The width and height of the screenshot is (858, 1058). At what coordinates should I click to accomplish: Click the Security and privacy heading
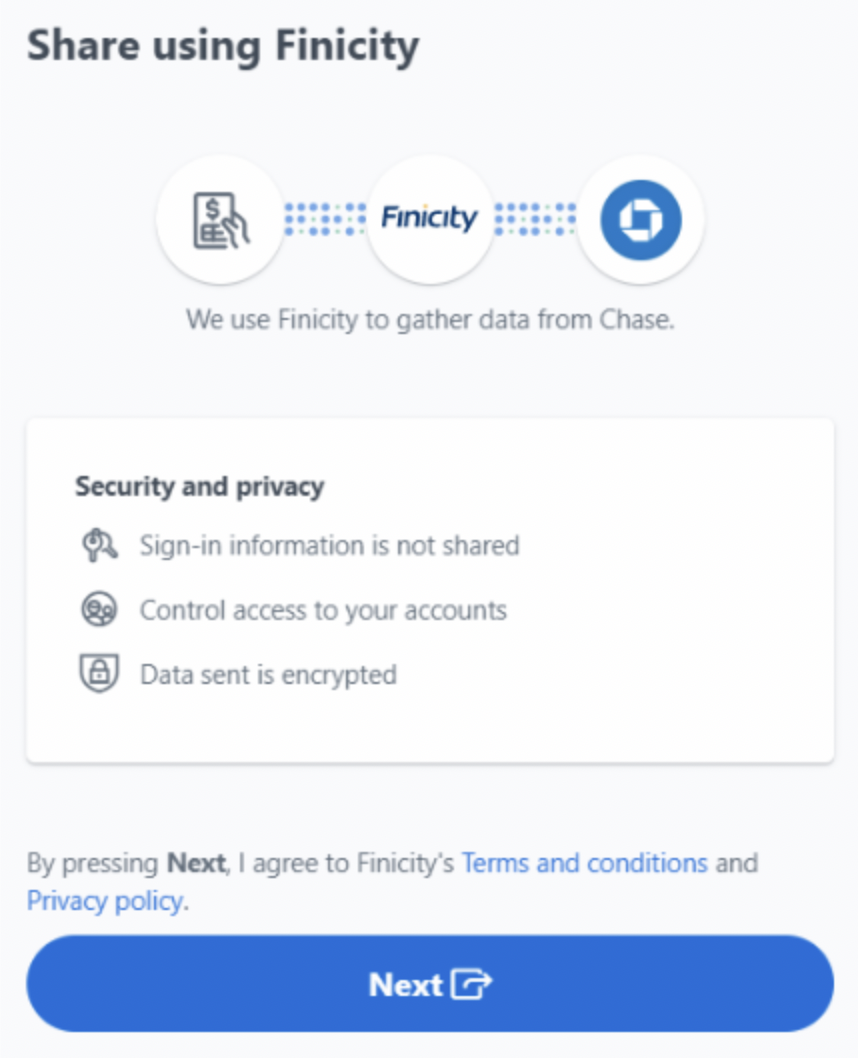coord(200,486)
